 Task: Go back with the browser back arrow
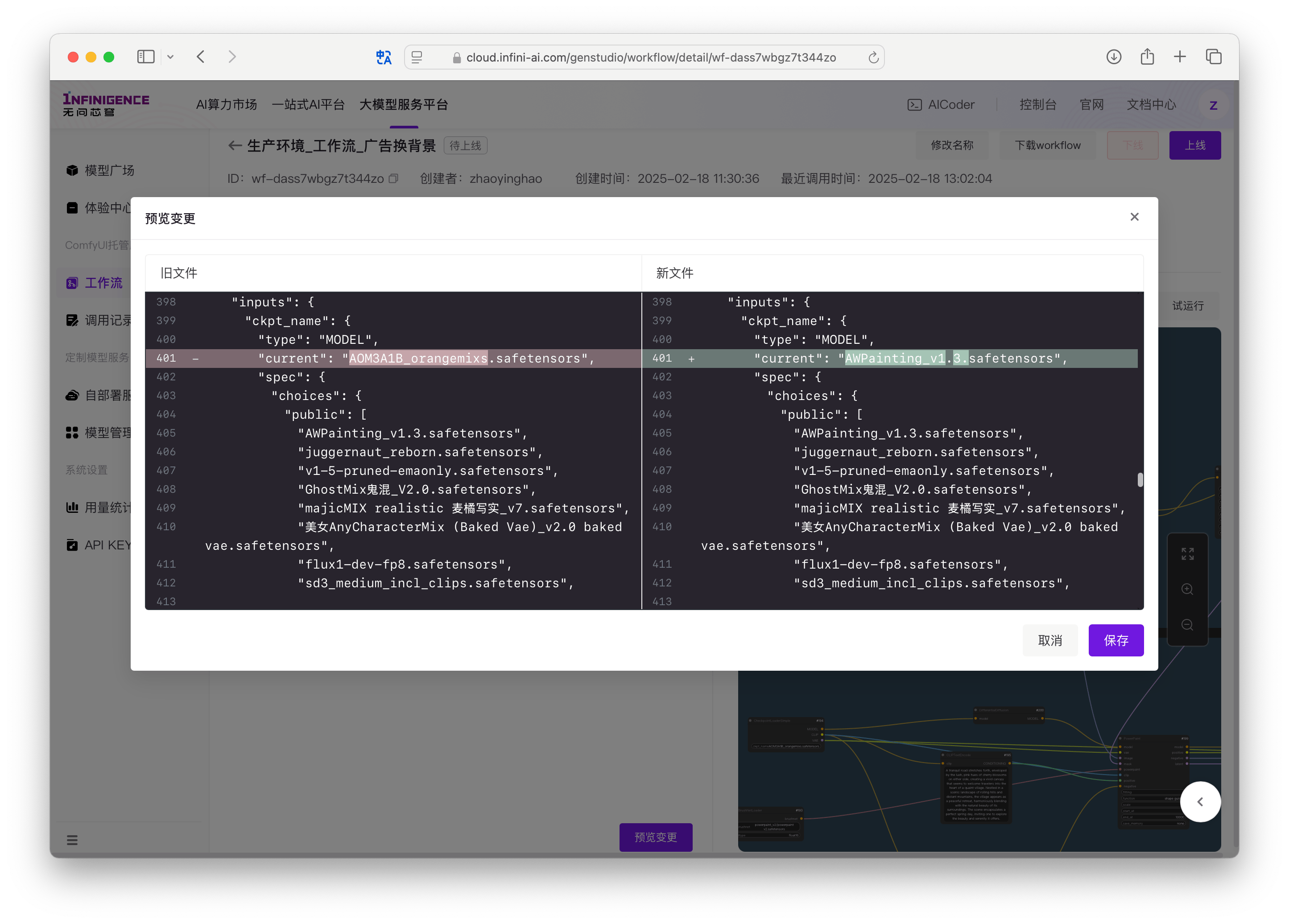coord(201,57)
